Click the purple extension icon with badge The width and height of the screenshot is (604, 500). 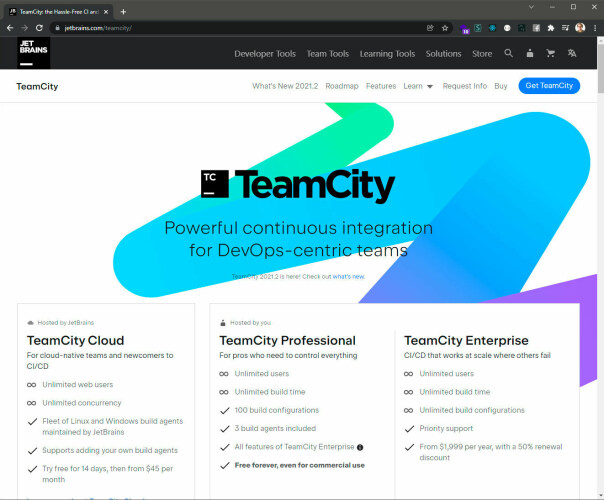click(464, 29)
